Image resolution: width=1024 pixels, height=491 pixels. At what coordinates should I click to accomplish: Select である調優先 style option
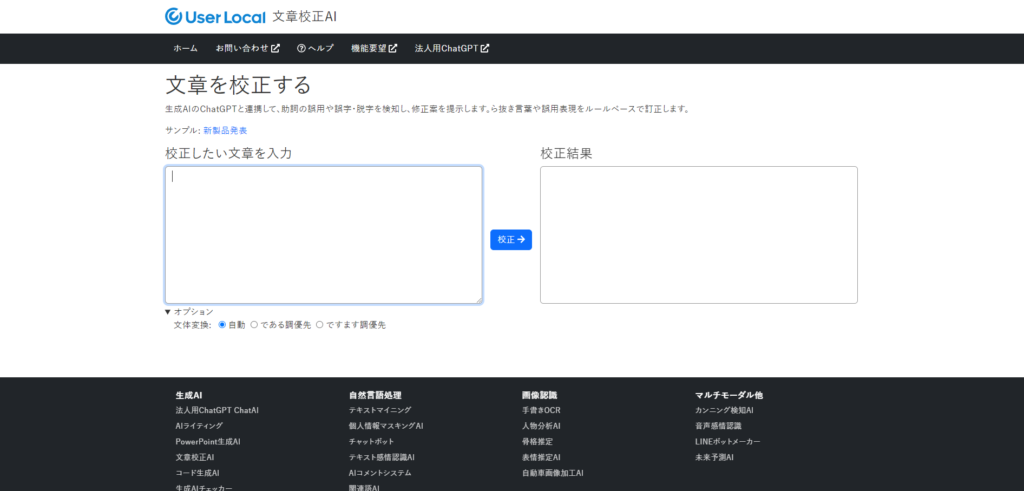coord(254,325)
